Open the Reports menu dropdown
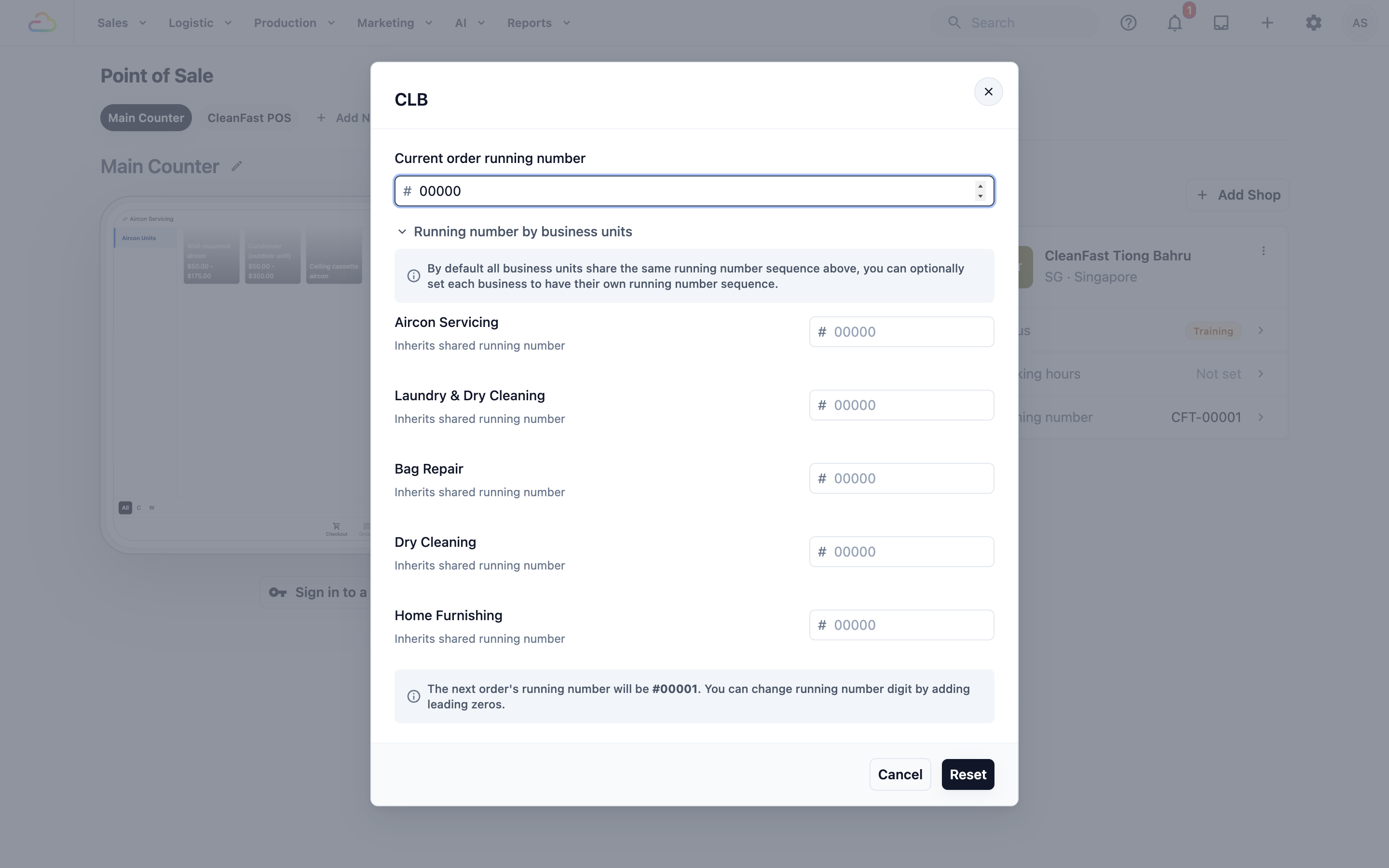The width and height of the screenshot is (1389, 868). click(x=538, y=23)
